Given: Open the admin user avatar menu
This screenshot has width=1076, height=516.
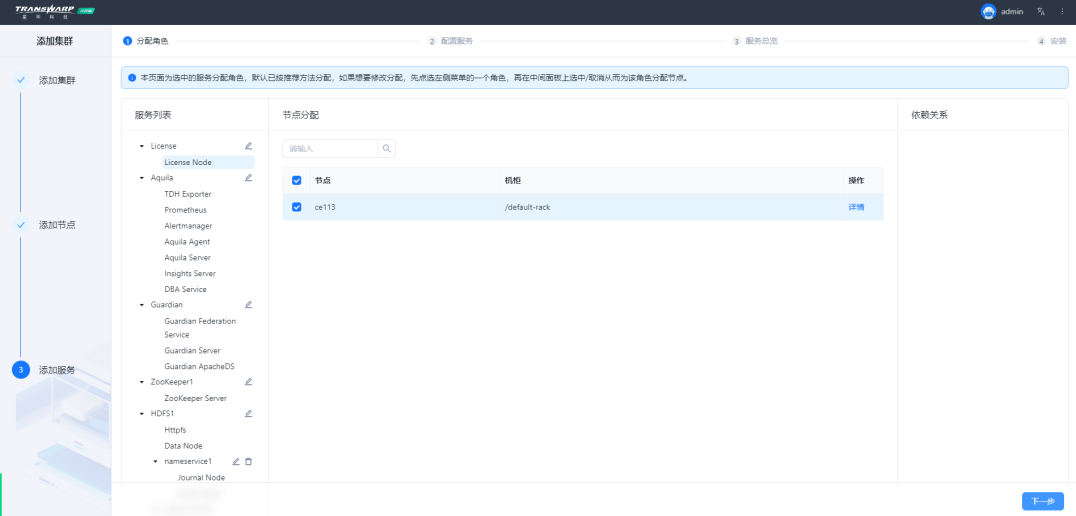Looking at the screenshot, I should [988, 11].
